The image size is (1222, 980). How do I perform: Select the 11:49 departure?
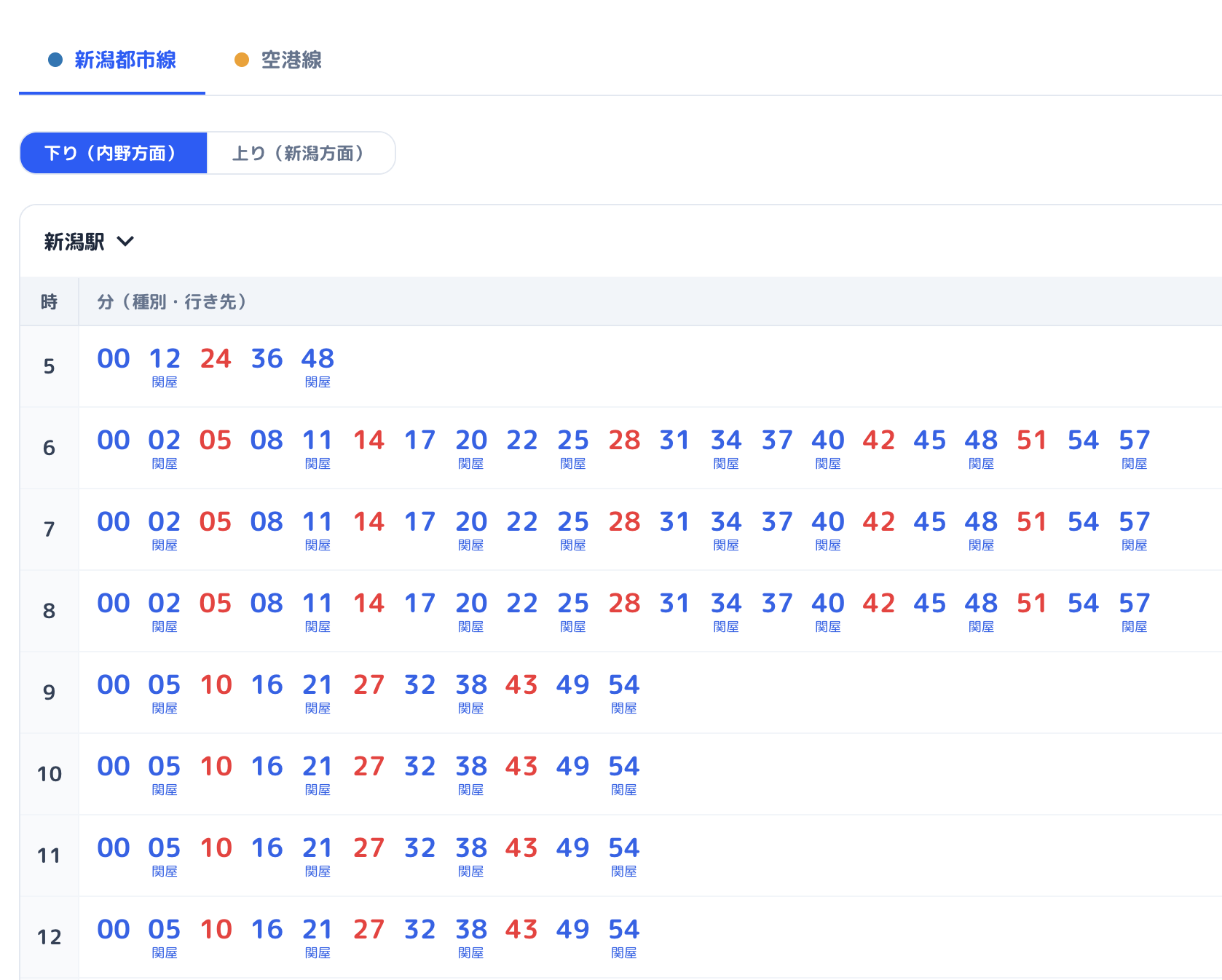tap(573, 847)
